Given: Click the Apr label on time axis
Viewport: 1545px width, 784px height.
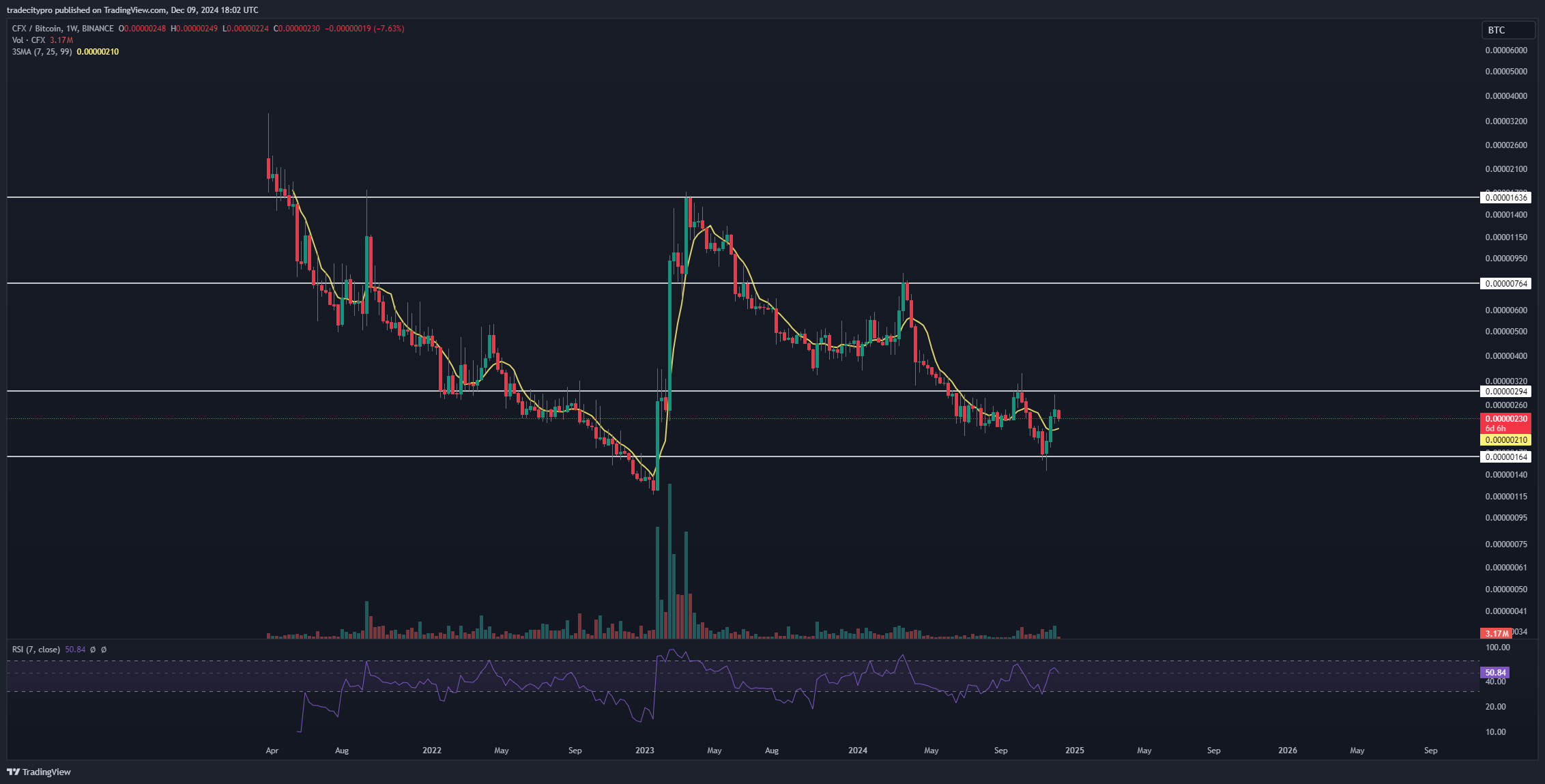Looking at the screenshot, I should pos(272,751).
